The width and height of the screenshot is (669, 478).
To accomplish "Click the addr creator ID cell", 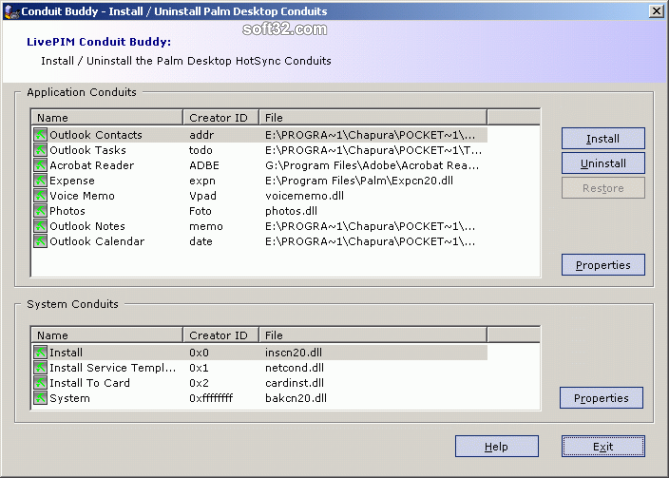I will [201, 135].
